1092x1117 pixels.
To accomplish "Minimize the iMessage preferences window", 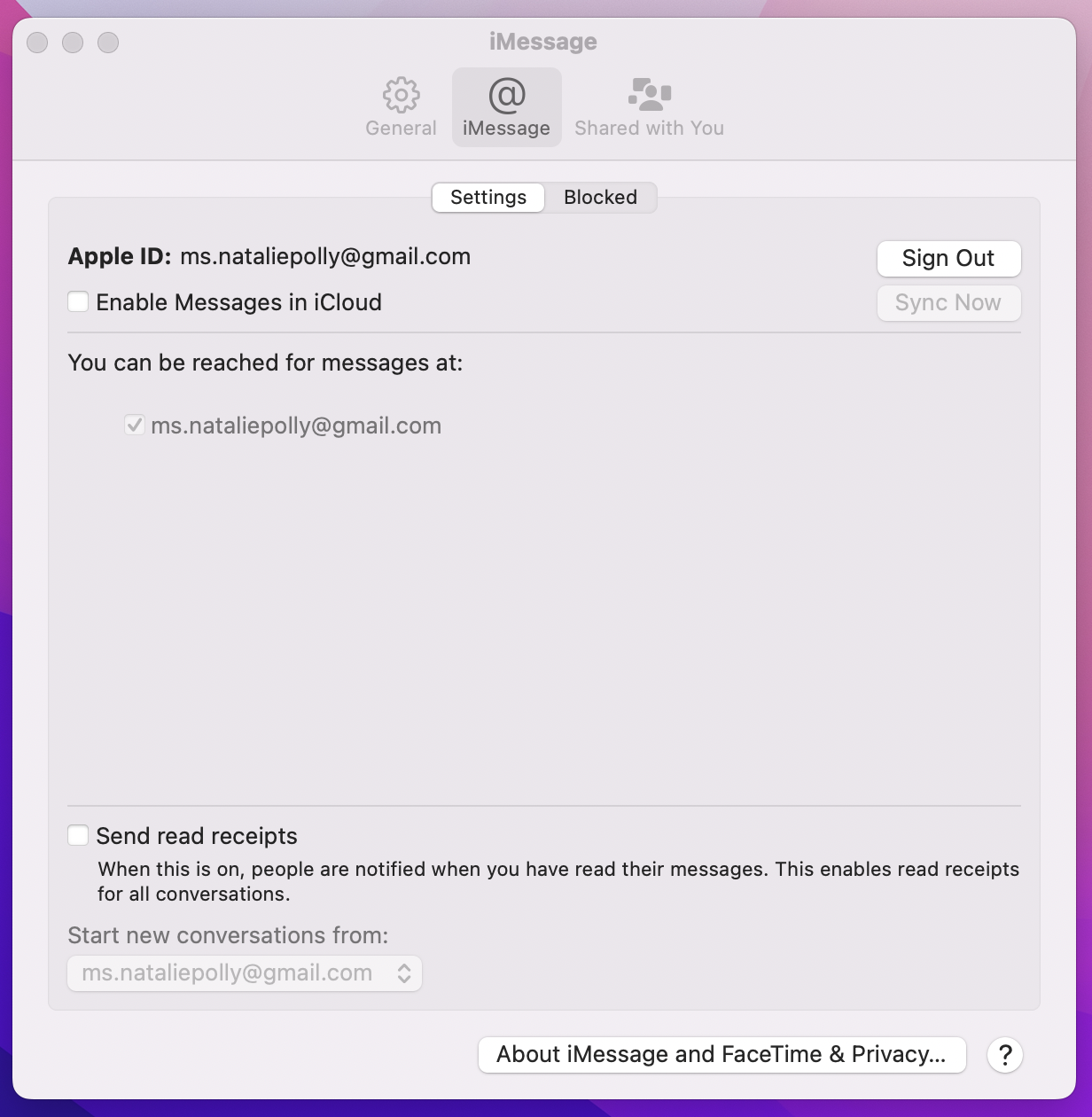I will [x=73, y=42].
